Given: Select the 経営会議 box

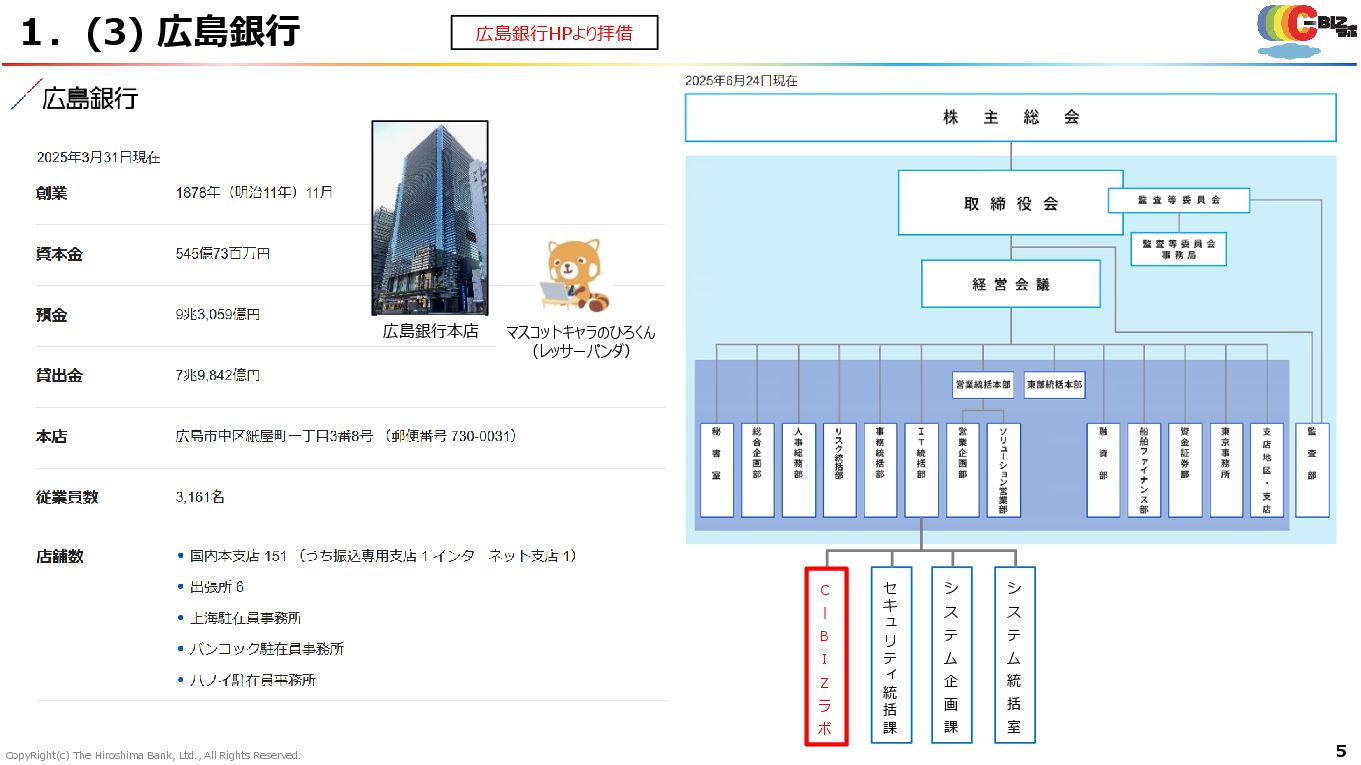Looking at the screenshot, I should (1010, 284).
